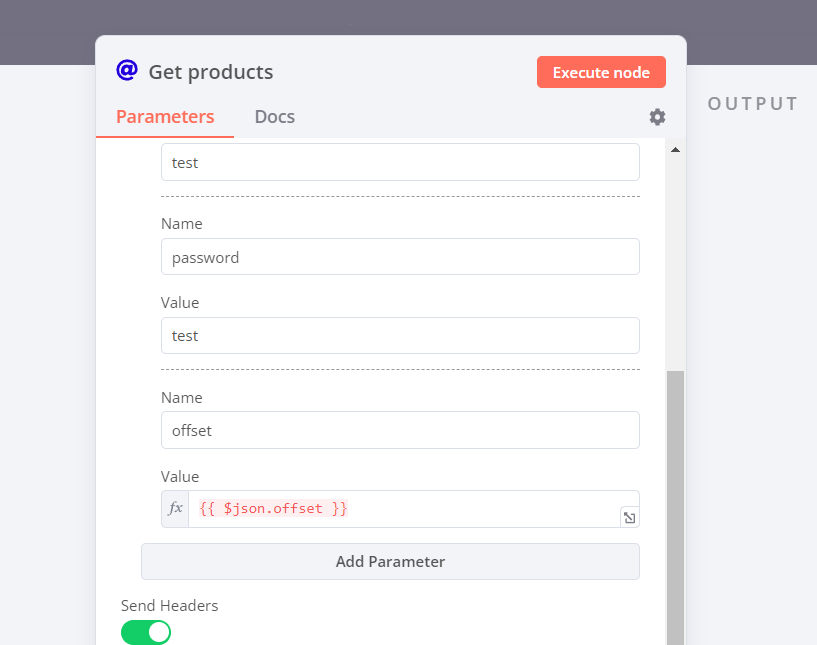Click the OUTPUT panel heading
The width and height of the screenshot is (817, 645).
click(752, 104)
